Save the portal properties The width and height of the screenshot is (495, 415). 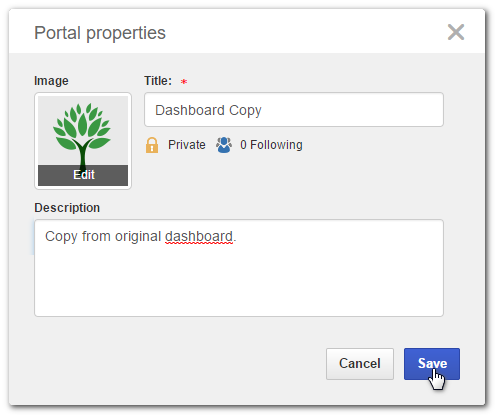[x=432, y=364]
